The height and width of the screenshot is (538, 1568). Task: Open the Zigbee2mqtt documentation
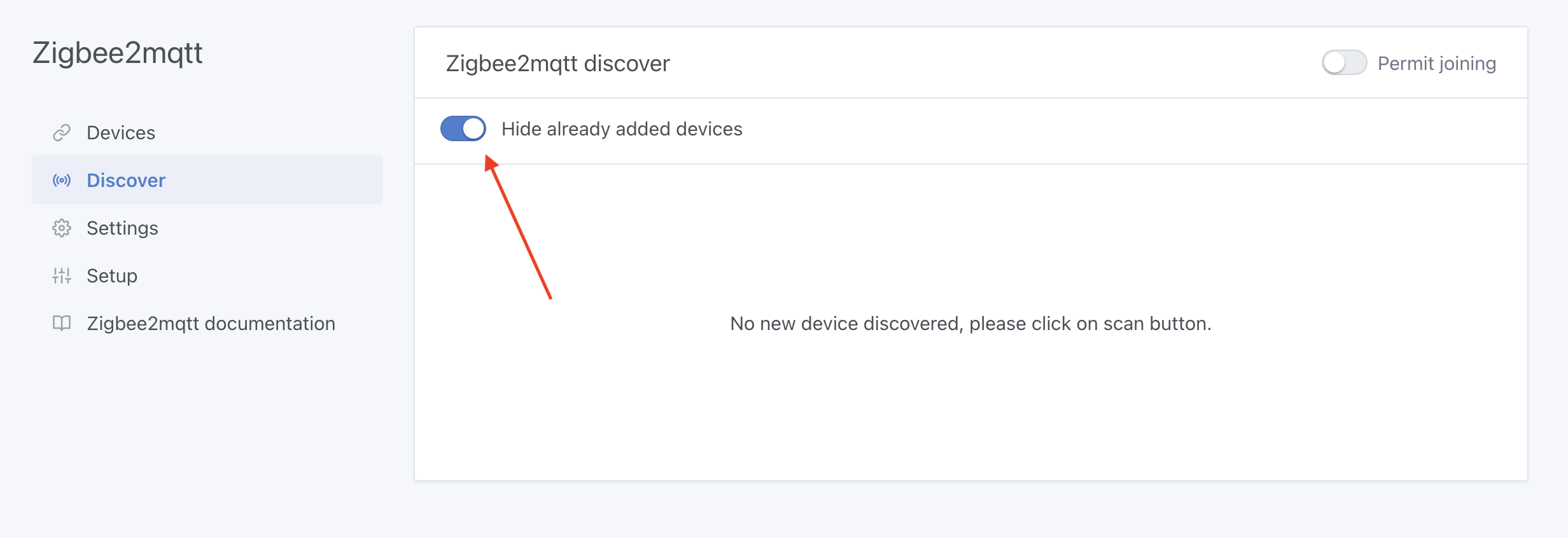(211, 323)
